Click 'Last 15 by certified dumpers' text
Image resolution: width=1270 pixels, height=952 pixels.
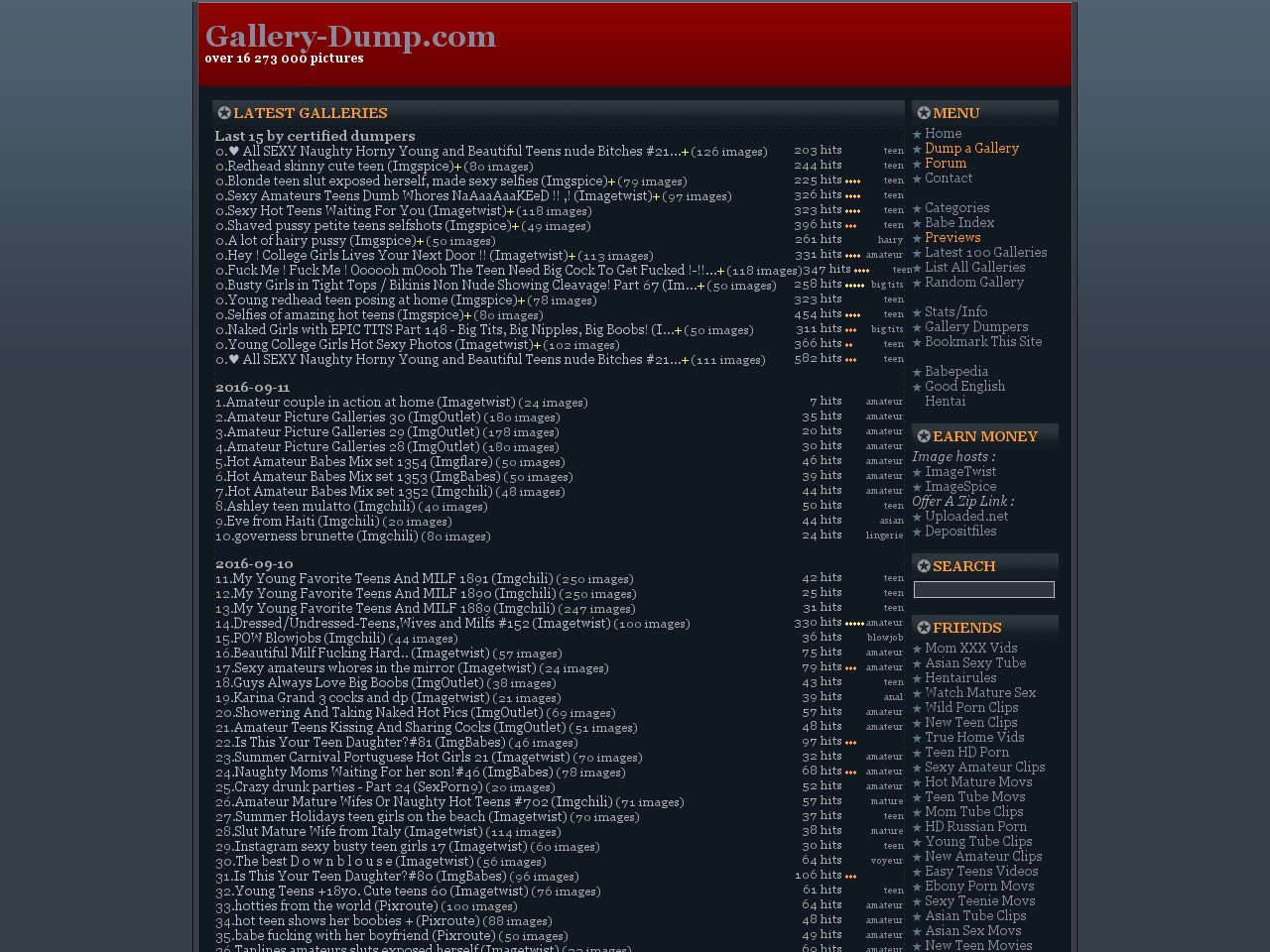[315, 136]
